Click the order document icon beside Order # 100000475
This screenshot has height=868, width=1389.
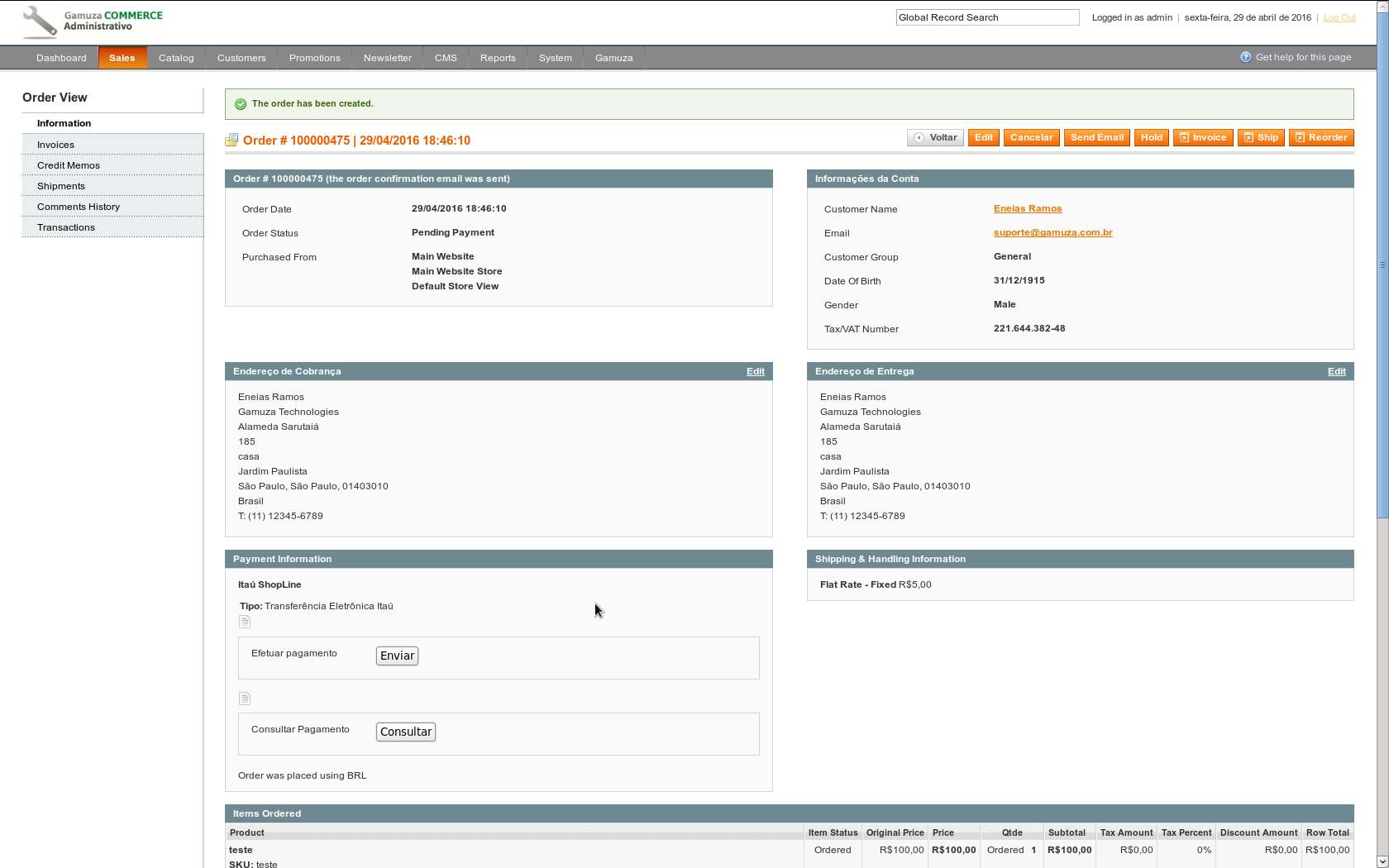tap(231, 141)
